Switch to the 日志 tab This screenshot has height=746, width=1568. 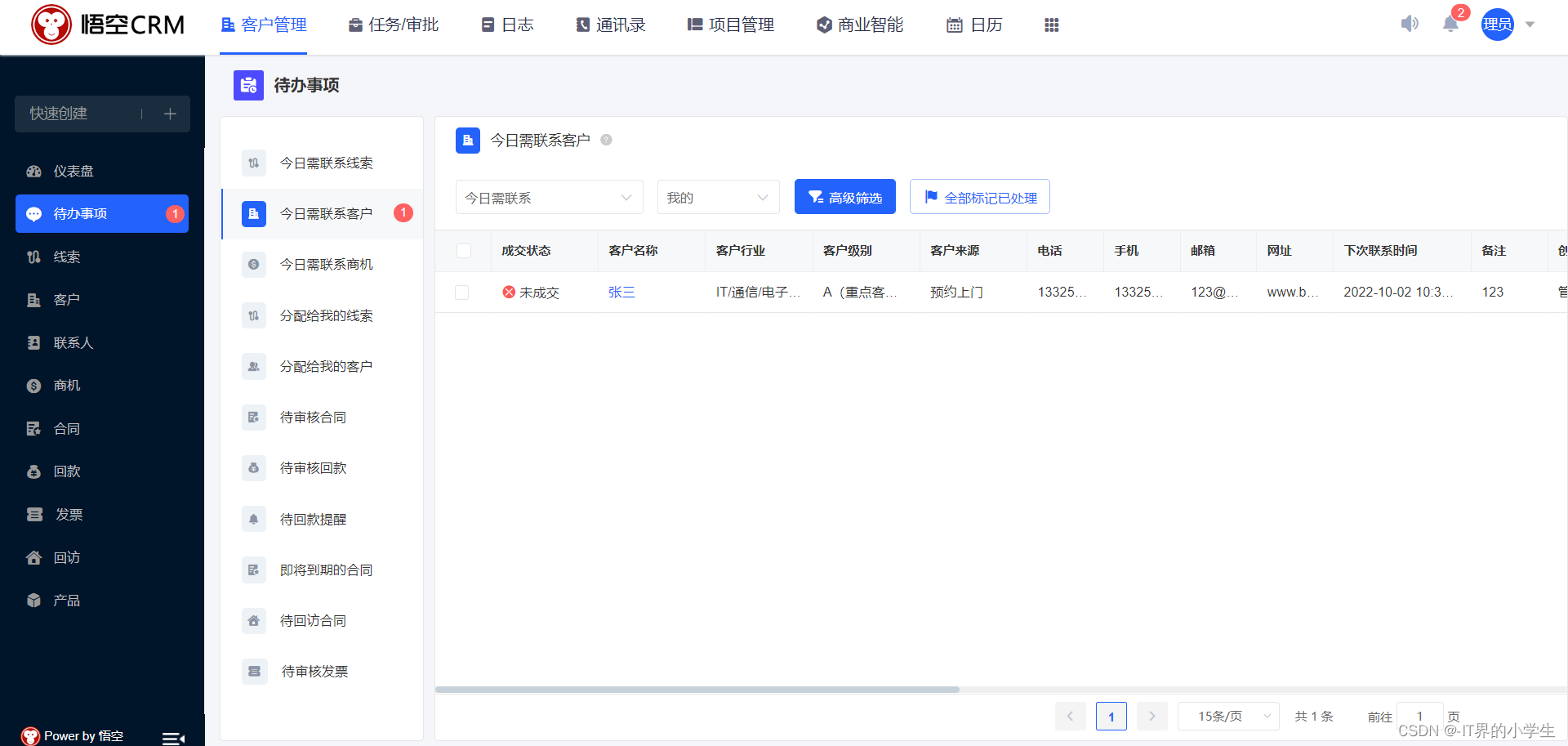(x=507, y=25)
